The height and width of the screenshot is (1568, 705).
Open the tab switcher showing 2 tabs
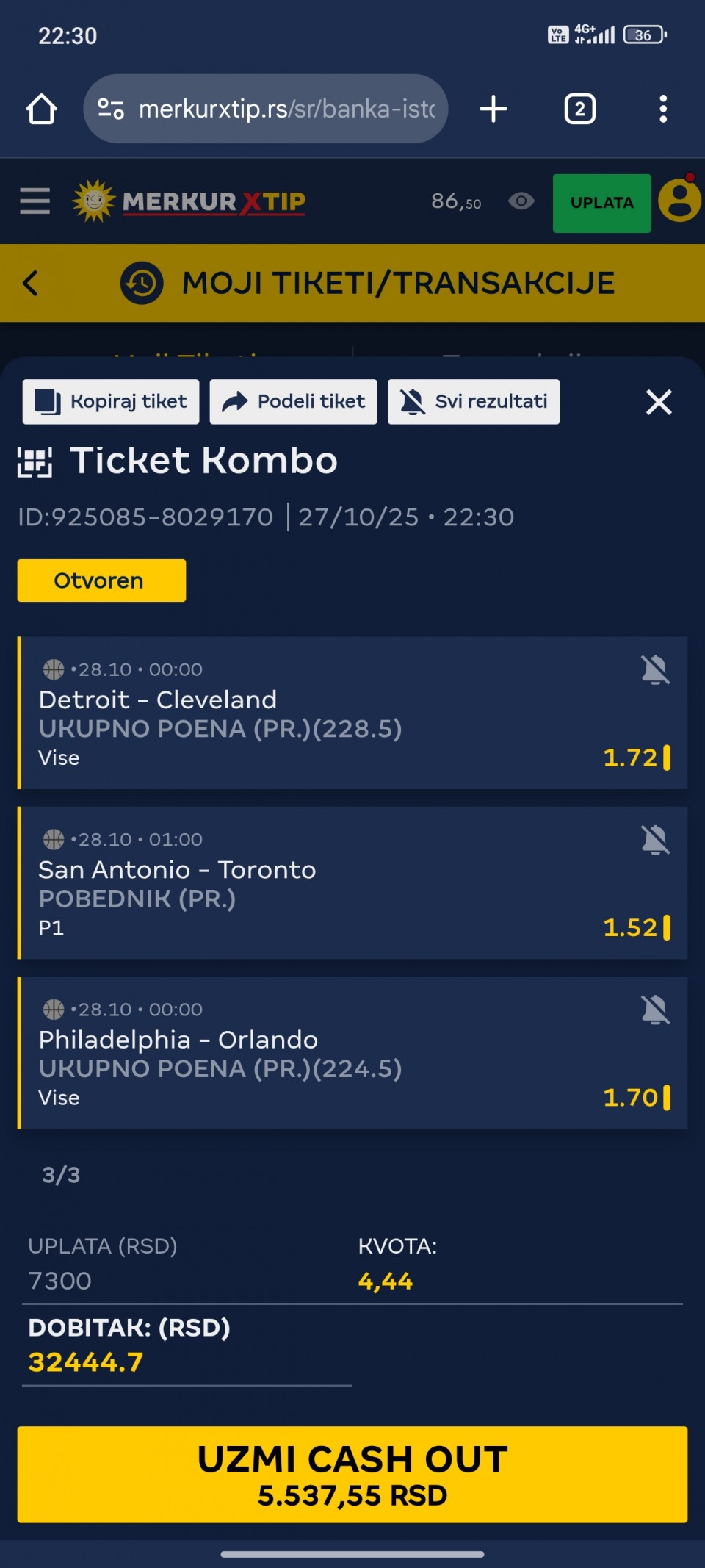pyautogui.click(x=579, y=109)
